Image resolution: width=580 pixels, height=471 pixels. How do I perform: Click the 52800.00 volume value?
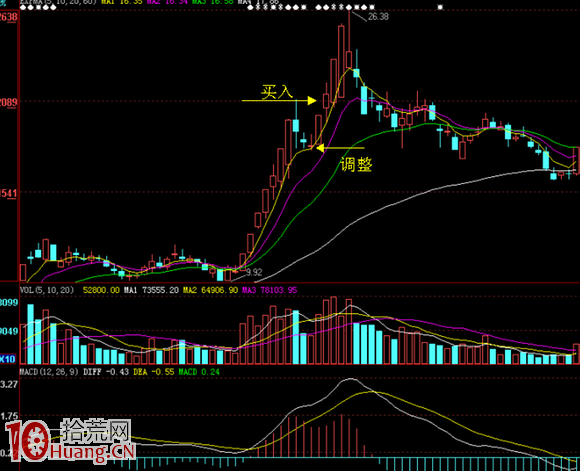101,290
